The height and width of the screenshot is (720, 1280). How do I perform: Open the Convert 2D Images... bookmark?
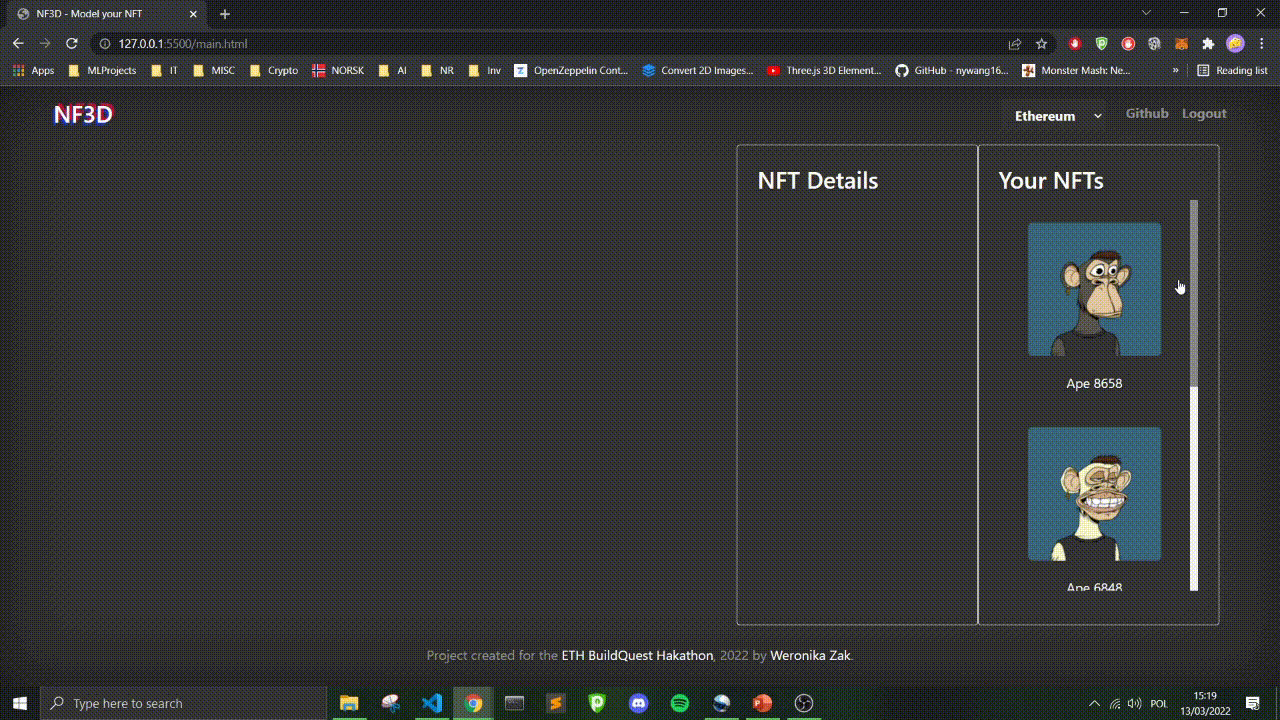click(x=698, y=71)
